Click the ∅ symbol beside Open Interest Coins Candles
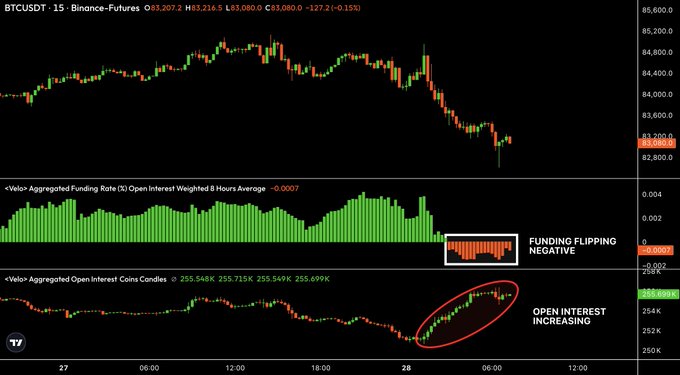This screenshot has width=680, height=375. [174, 280]
